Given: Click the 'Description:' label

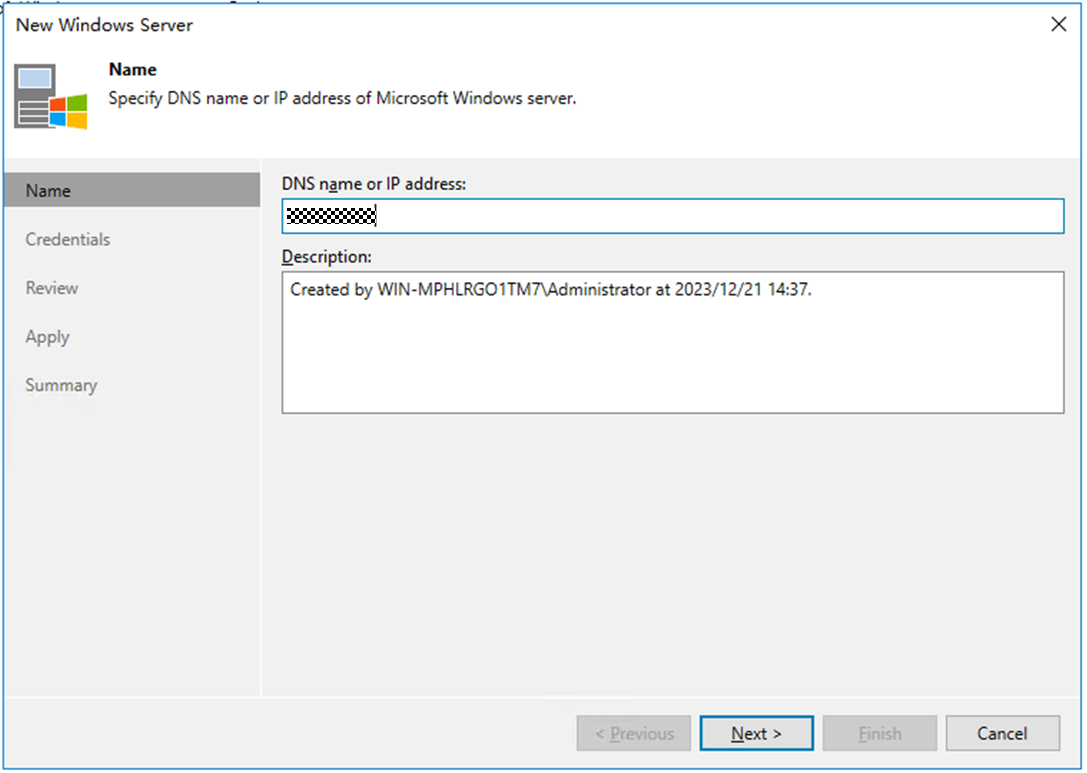Looking at the screenshot, I should [326, 256].
